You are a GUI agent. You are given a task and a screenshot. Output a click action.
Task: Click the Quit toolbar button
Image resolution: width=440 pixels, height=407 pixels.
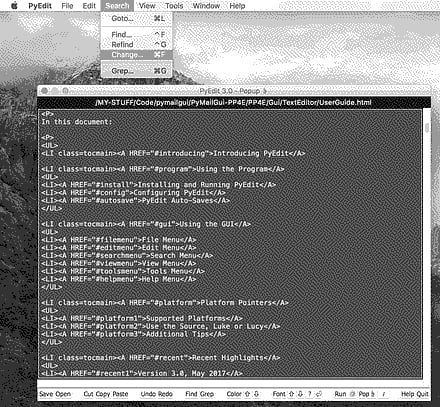point(422,394)
